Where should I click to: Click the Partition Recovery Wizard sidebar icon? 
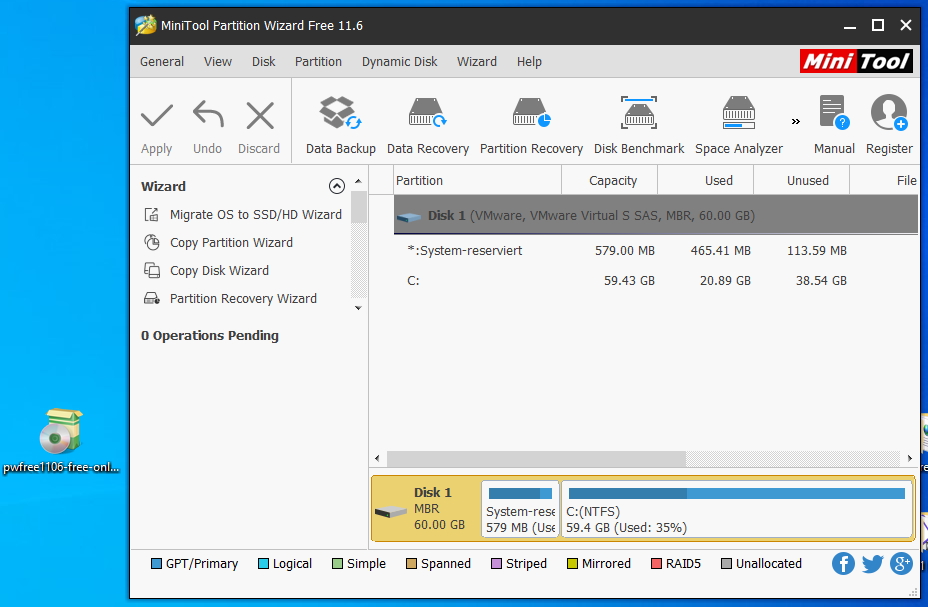[x=152, y=298]
